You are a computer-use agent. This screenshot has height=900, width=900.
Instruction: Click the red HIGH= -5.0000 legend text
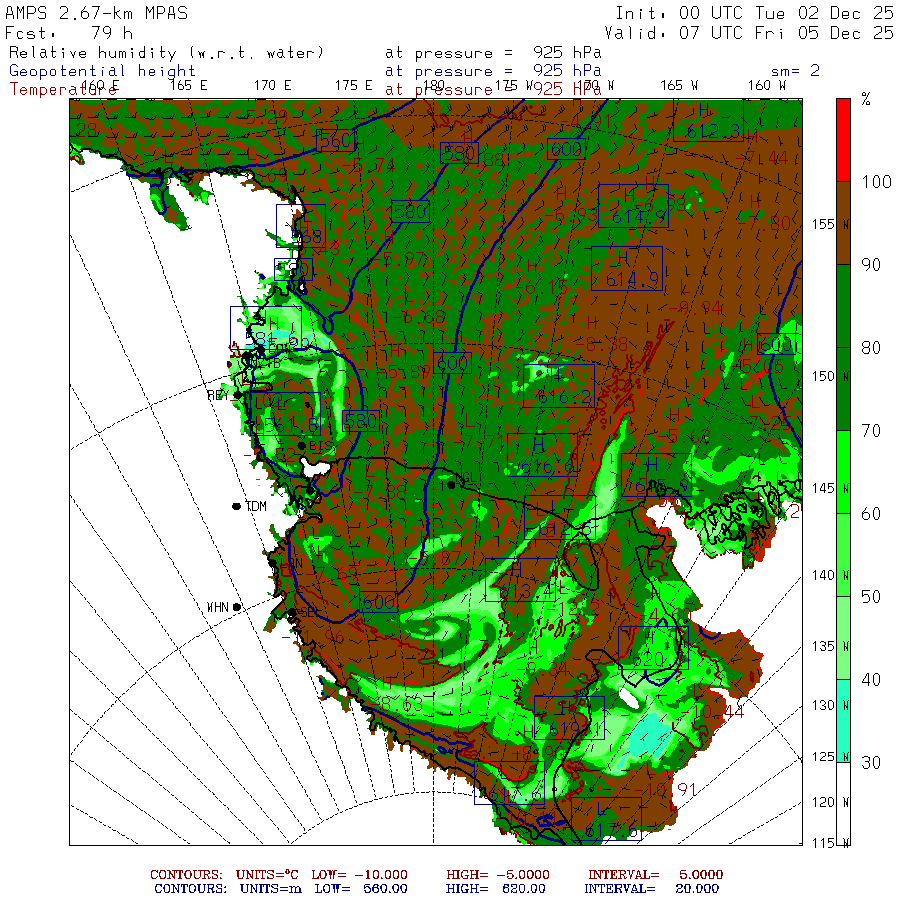click(498, 875)
